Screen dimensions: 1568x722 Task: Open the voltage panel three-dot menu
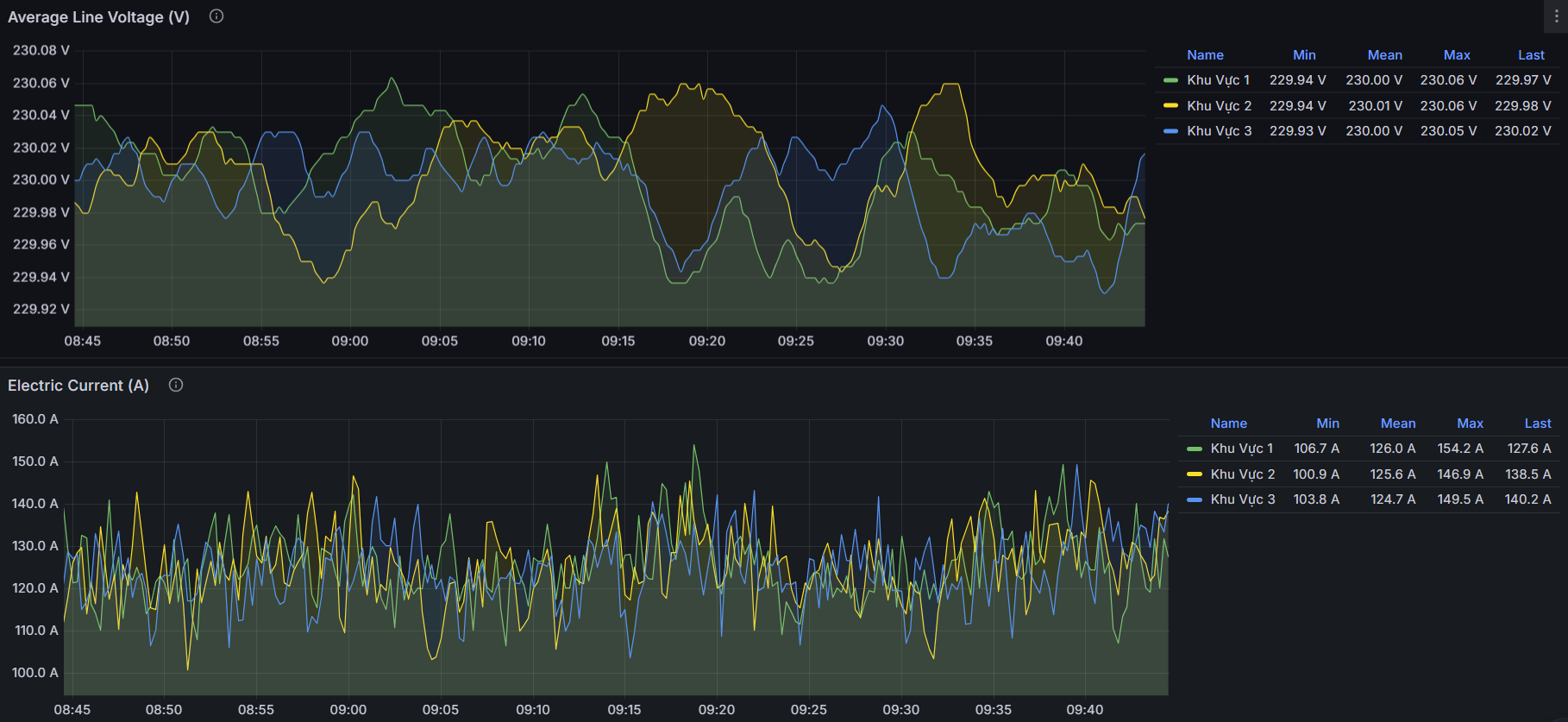pyautogui.click(x=1556, y=16)
